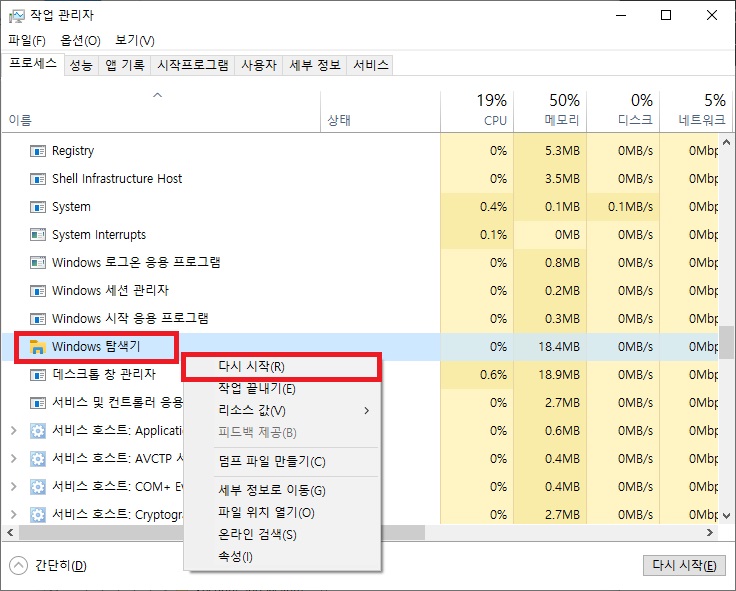Screen dimensions: 736x591
Task: Sort by the 상태 column header
Action: pos(380,112)
